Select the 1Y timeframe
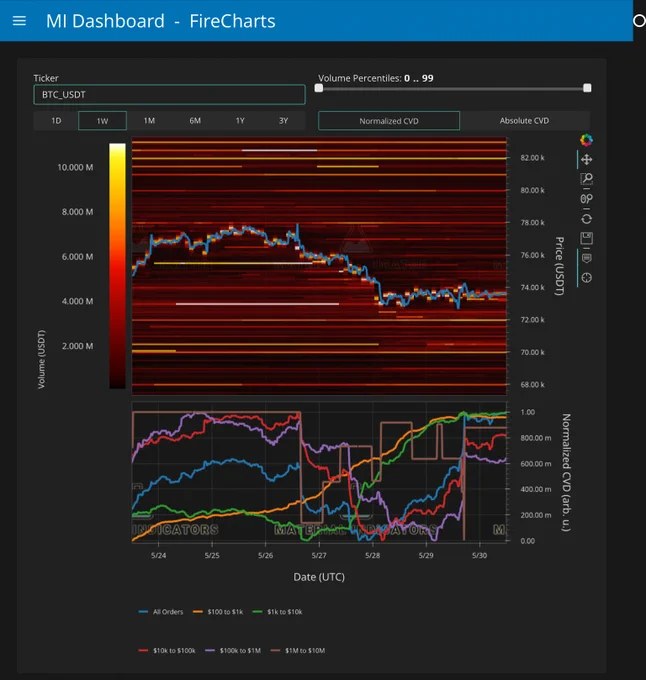646x680 pixels. click(x=240, y=121)
